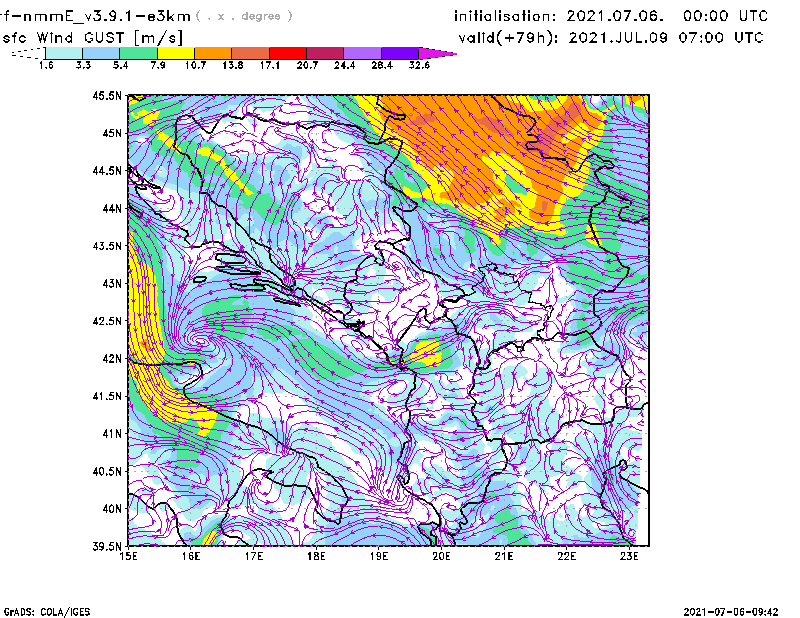The image size is (800, 618).
Task: Click the 39.5N latitude label
Action: pos(108,546)
